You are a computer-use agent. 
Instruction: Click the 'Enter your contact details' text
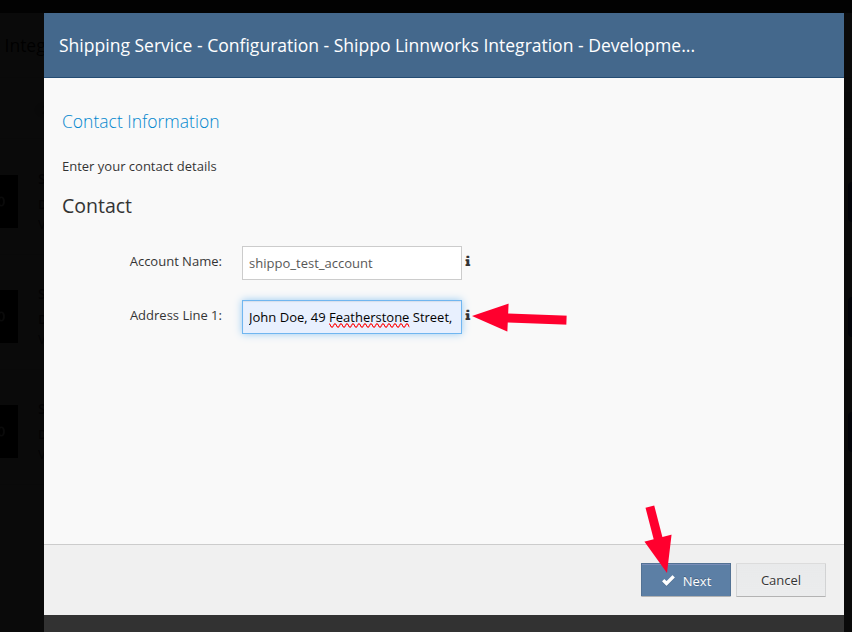click(x=139, y=166)
